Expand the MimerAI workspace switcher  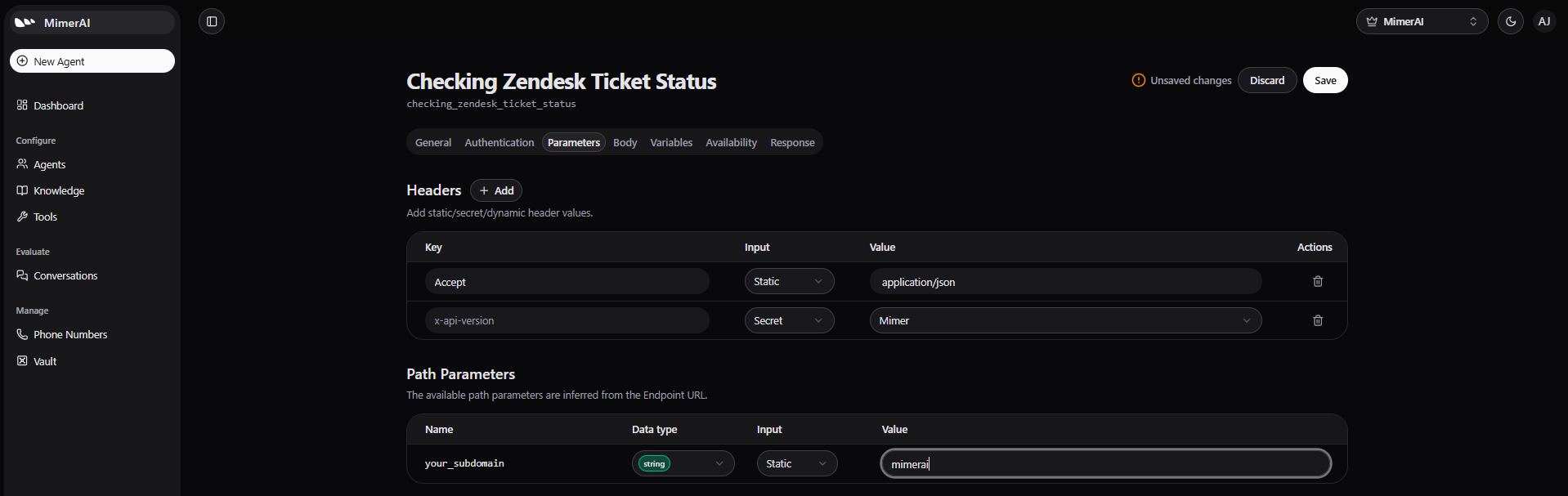[x=1421, y=21]
